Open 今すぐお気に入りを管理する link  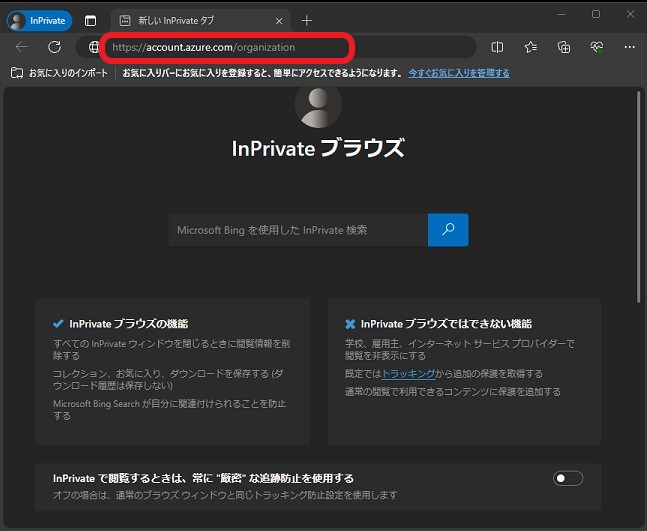point(459,73)
